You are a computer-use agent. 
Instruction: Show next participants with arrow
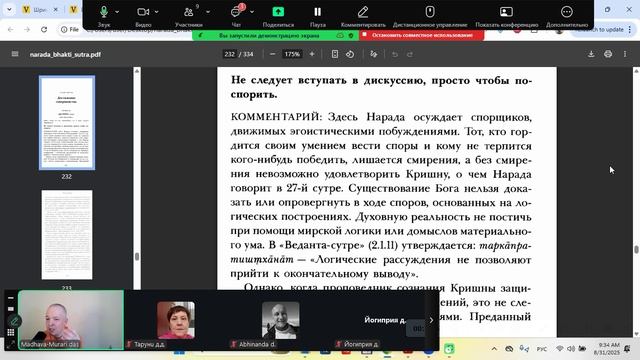(x=431, y=320)
